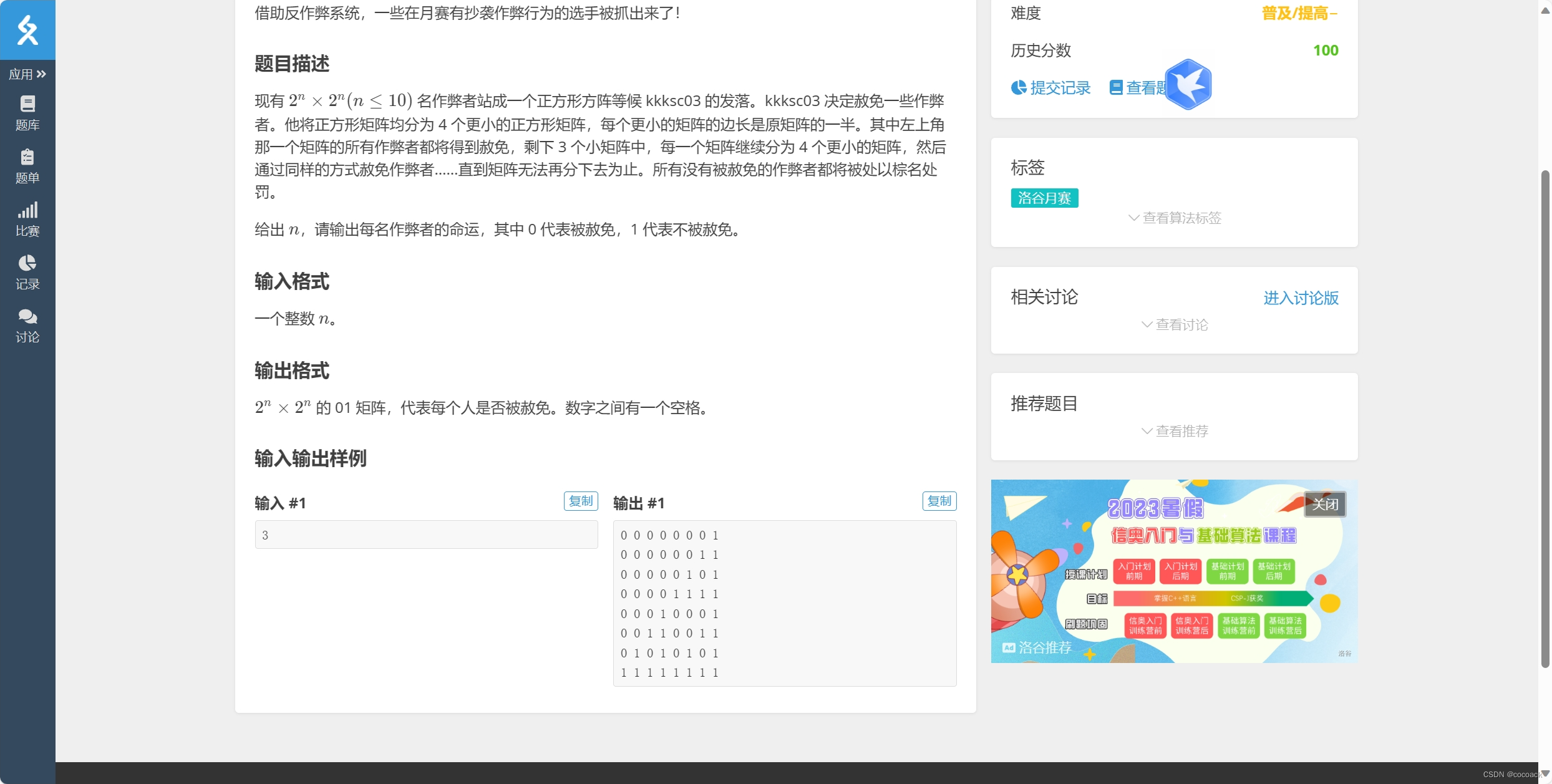The image size is (1552, 784).
Task: Expand the 应用 sidebar menu
Action: pos(27,74)
